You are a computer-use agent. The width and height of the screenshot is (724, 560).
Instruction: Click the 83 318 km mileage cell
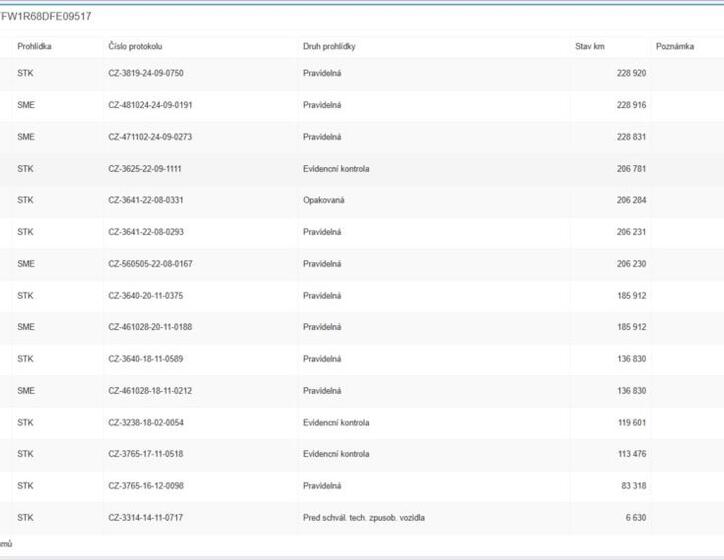click(633, 486)
